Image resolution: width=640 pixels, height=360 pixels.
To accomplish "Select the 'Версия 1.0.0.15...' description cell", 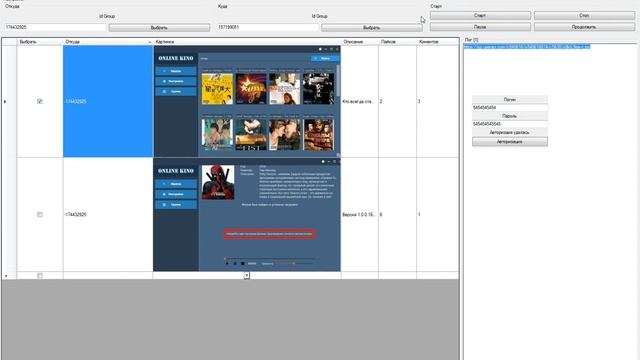I will click(x=360, y=215).
